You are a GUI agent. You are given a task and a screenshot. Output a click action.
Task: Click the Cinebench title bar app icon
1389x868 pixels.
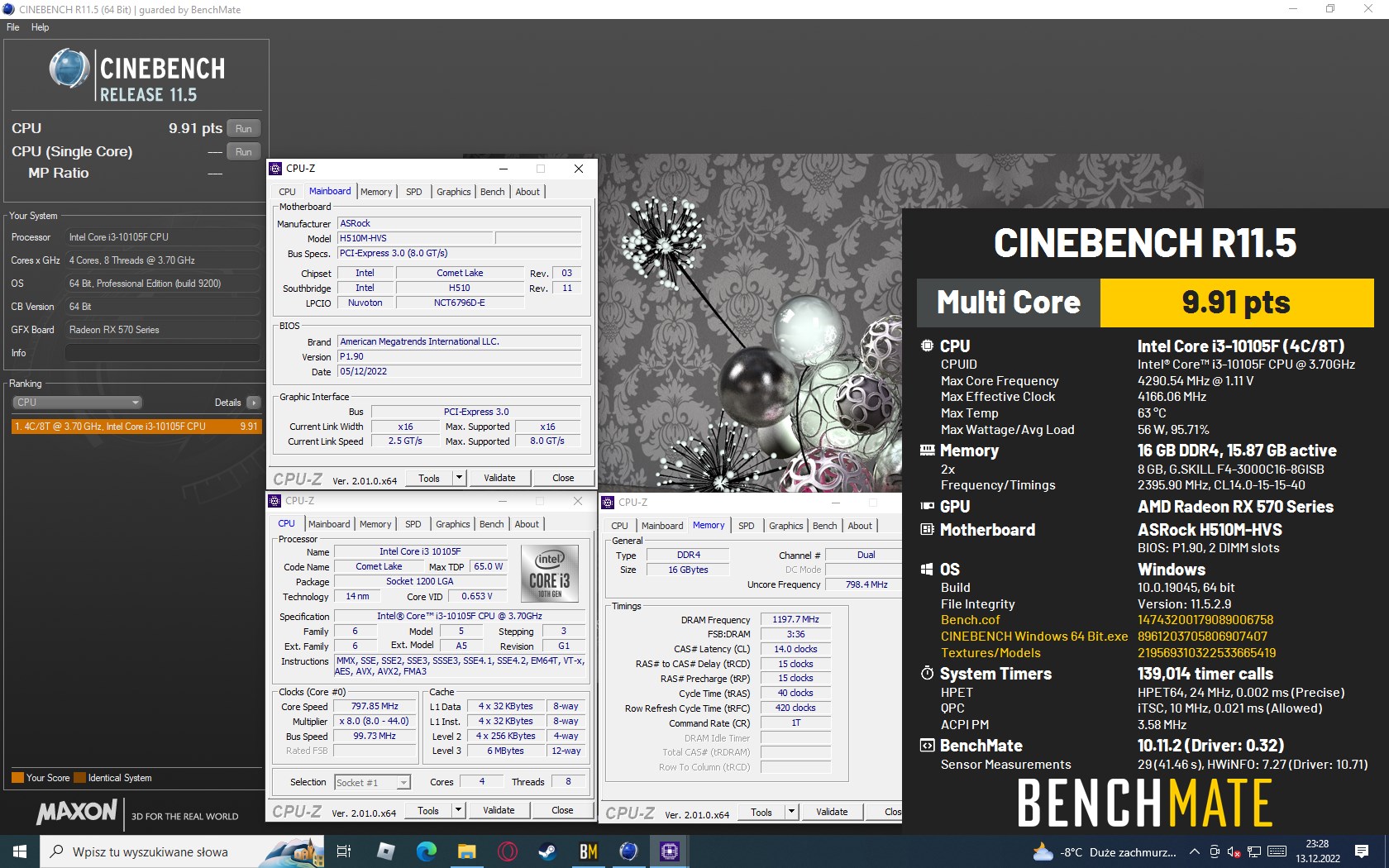pyautogui.click(x=9, y=9)
